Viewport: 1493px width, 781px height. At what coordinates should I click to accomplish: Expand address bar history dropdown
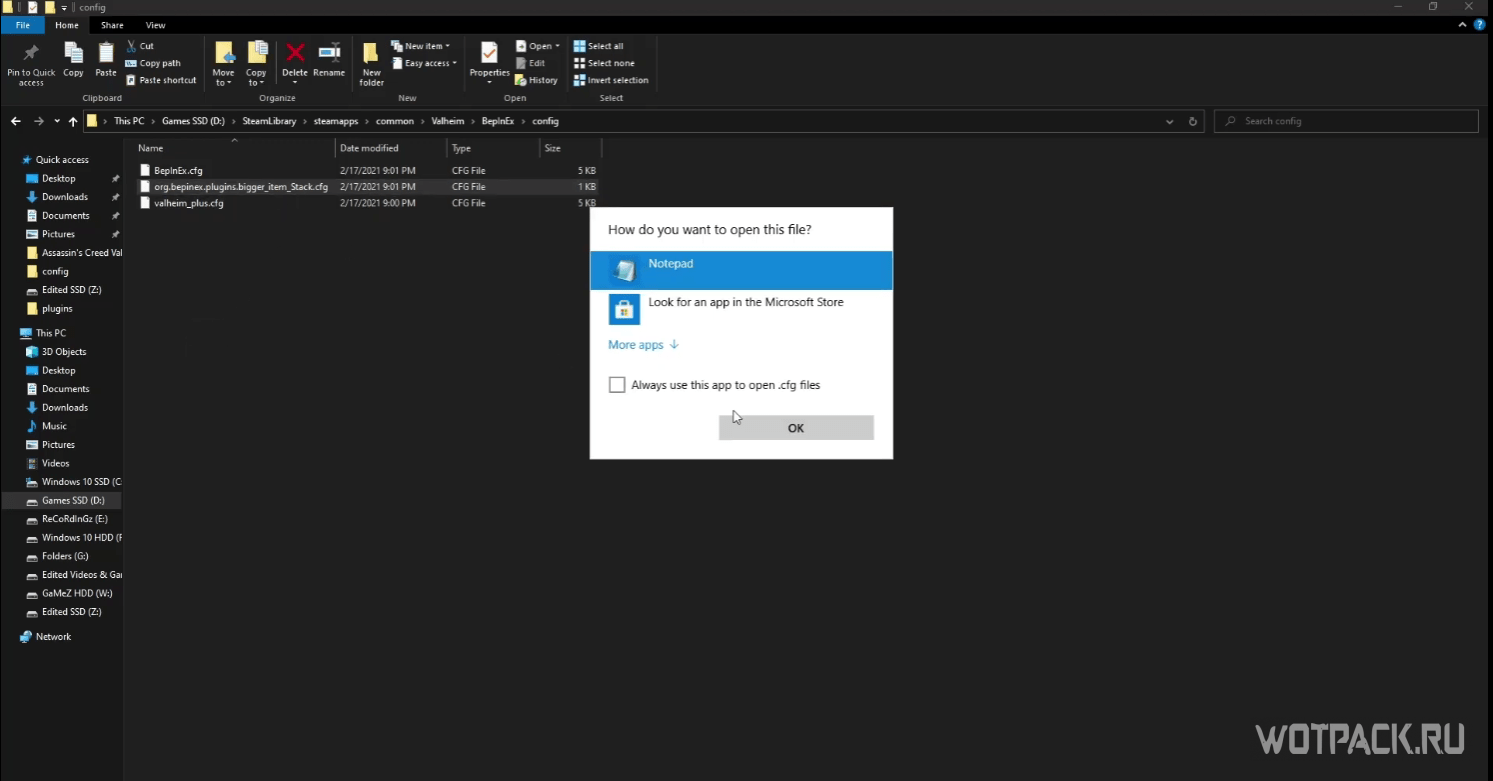point(1169,121)
